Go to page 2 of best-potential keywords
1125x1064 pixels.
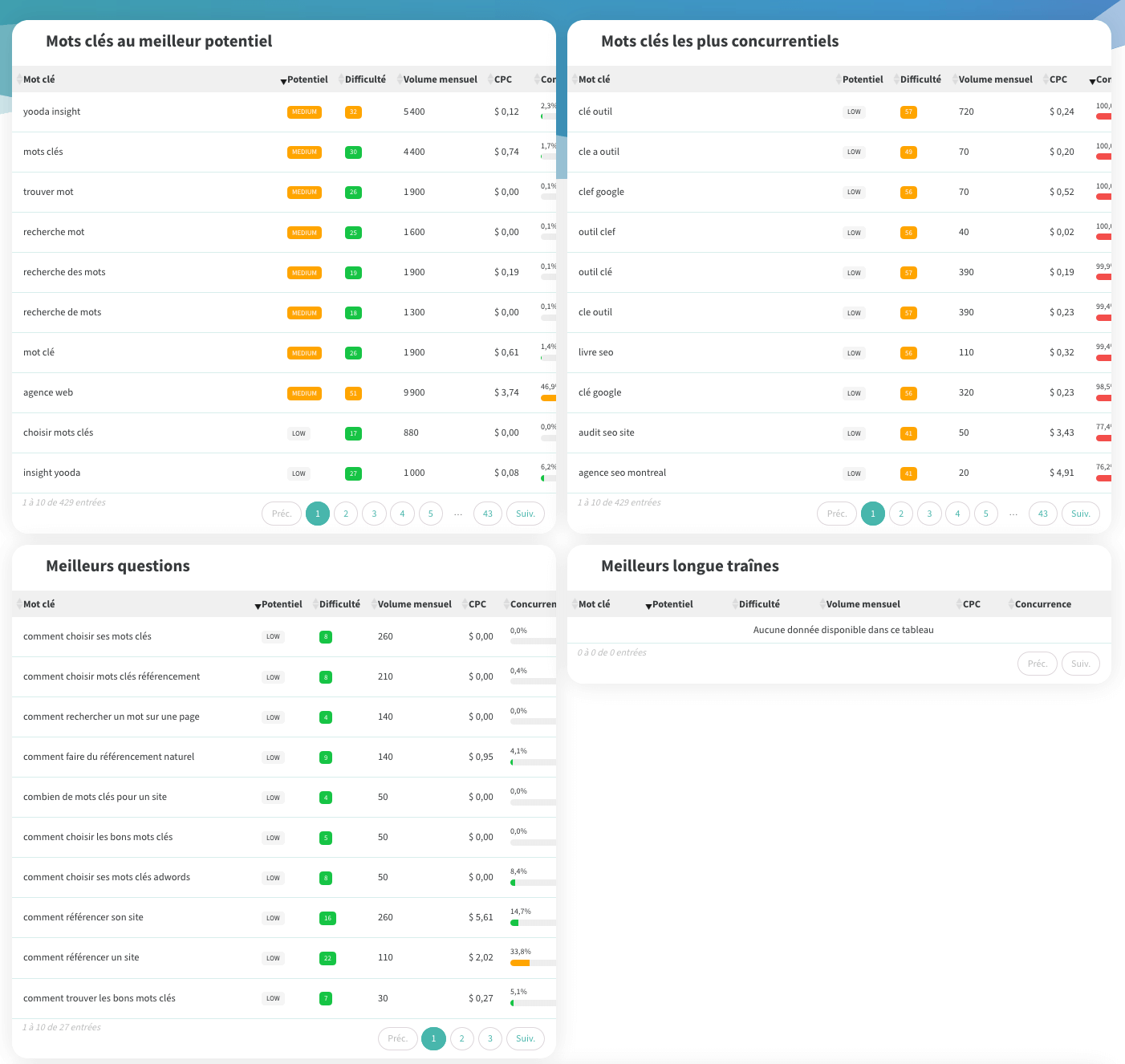tap(346, 514)
